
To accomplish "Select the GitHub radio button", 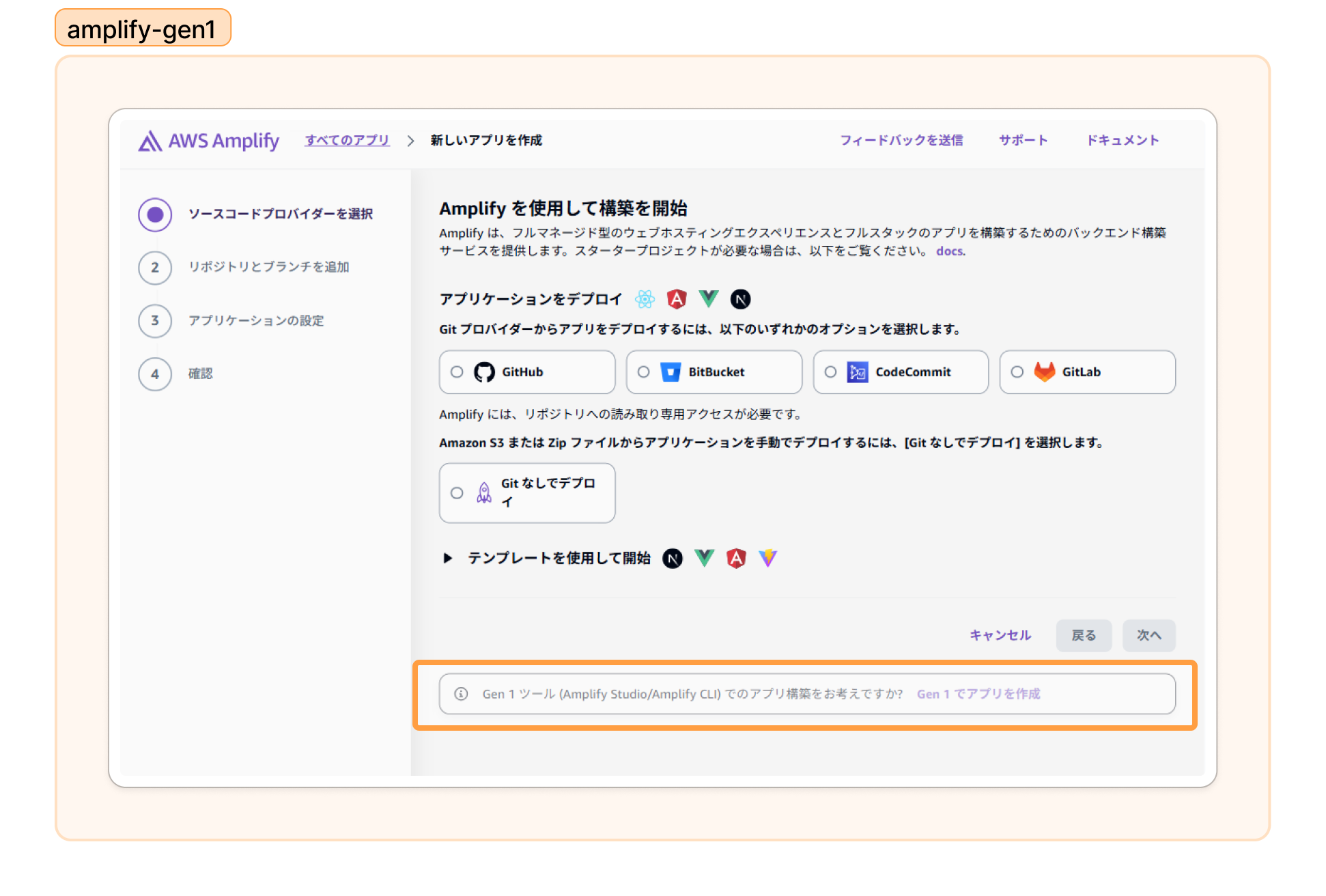I will click(457, 372).
